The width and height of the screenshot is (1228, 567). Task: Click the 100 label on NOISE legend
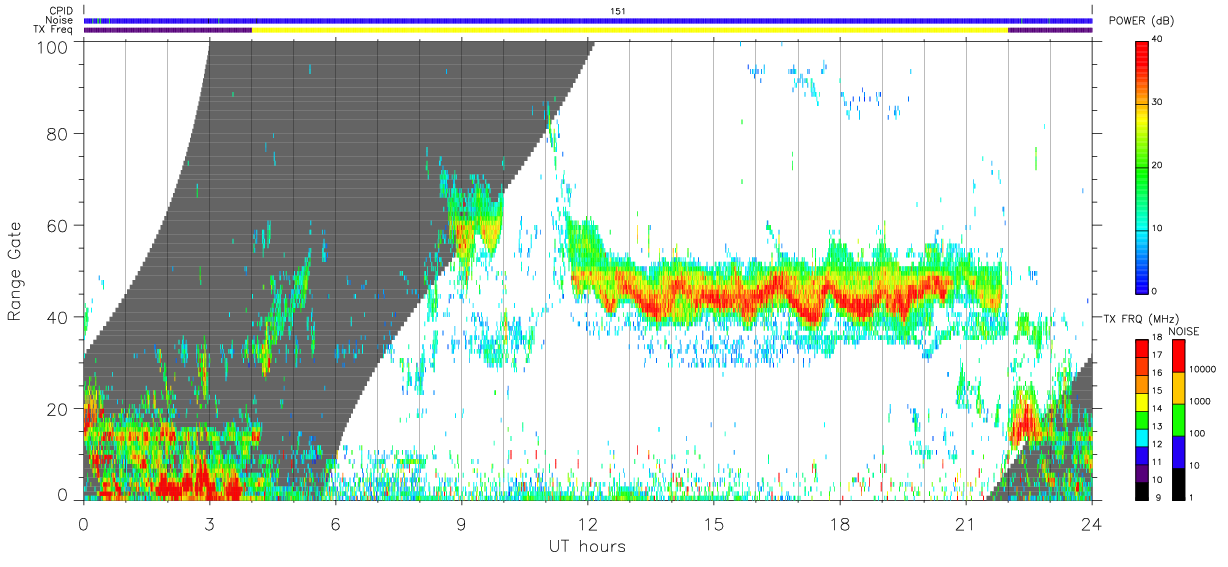click(1197, 434)
